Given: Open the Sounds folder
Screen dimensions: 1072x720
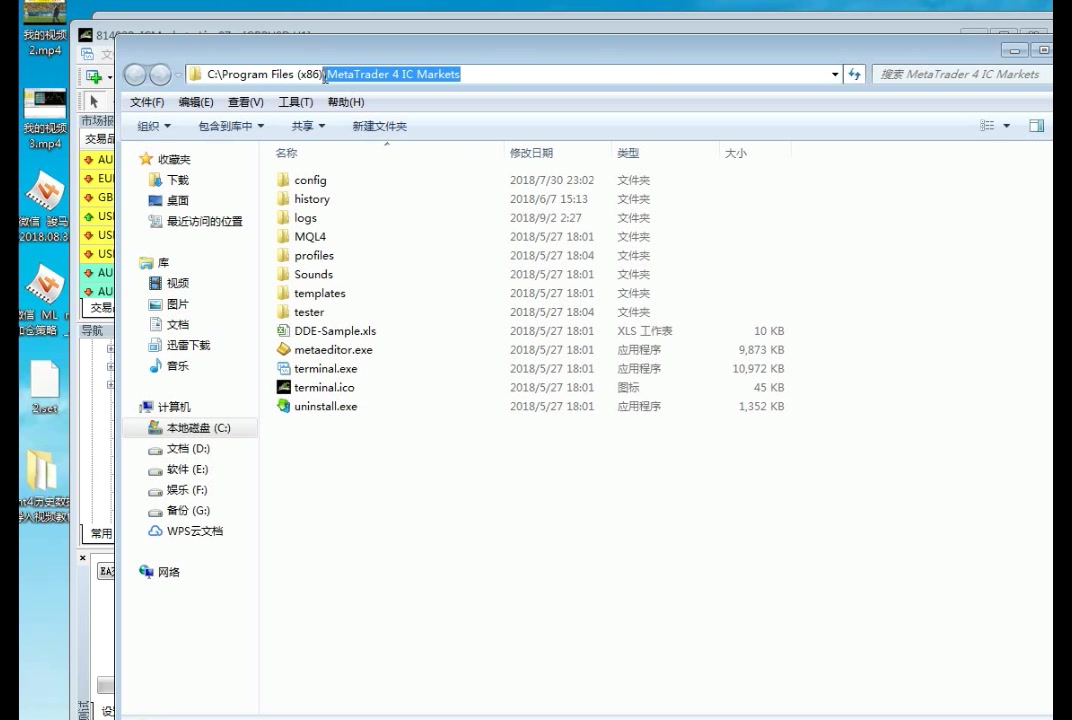Looking at the screenshot, I should (x=314, y=274).
